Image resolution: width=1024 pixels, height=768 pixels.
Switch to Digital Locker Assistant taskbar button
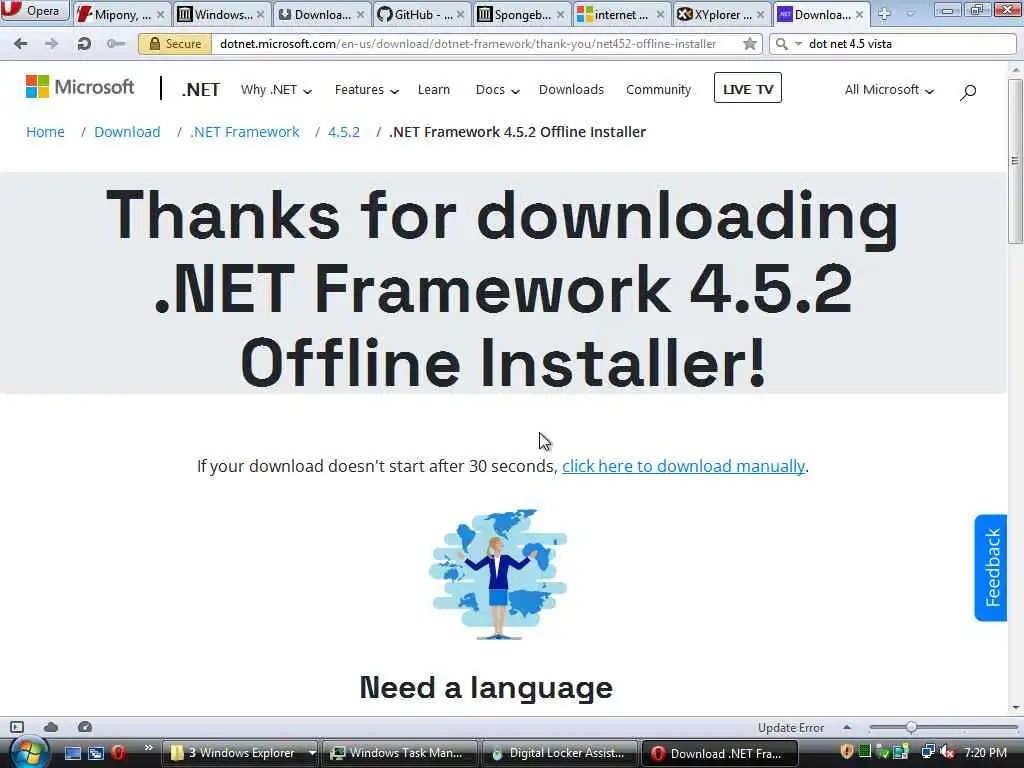point(560,753)
